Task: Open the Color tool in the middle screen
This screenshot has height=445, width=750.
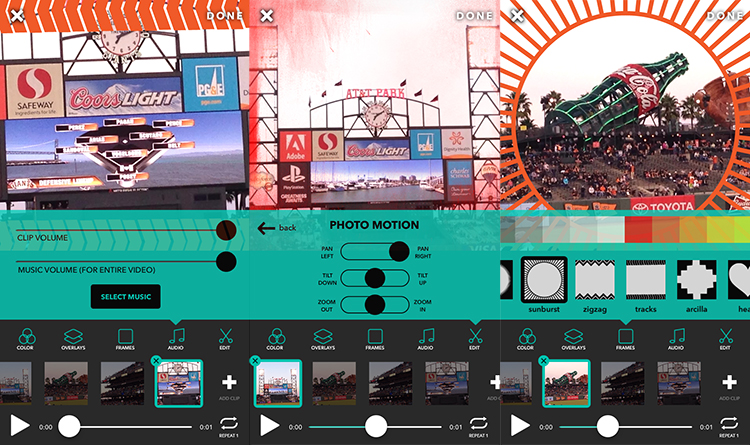Action: pos(275,339)
